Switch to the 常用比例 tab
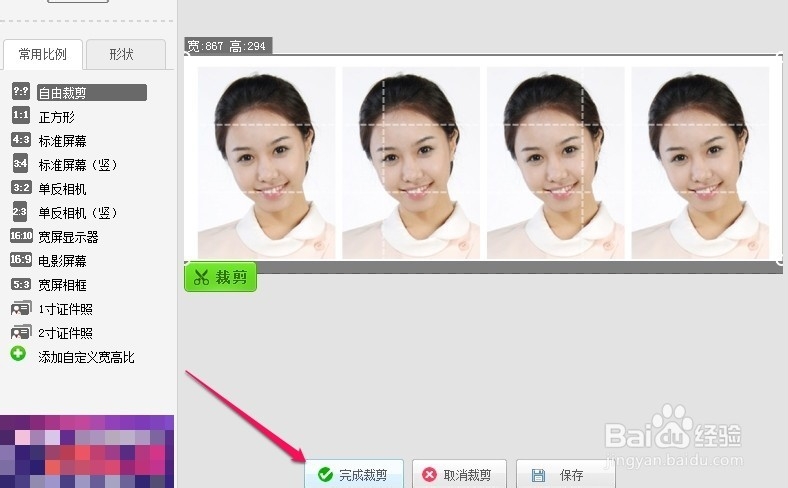This screenshot has width=788, height=488. click(x=43, y=54)
